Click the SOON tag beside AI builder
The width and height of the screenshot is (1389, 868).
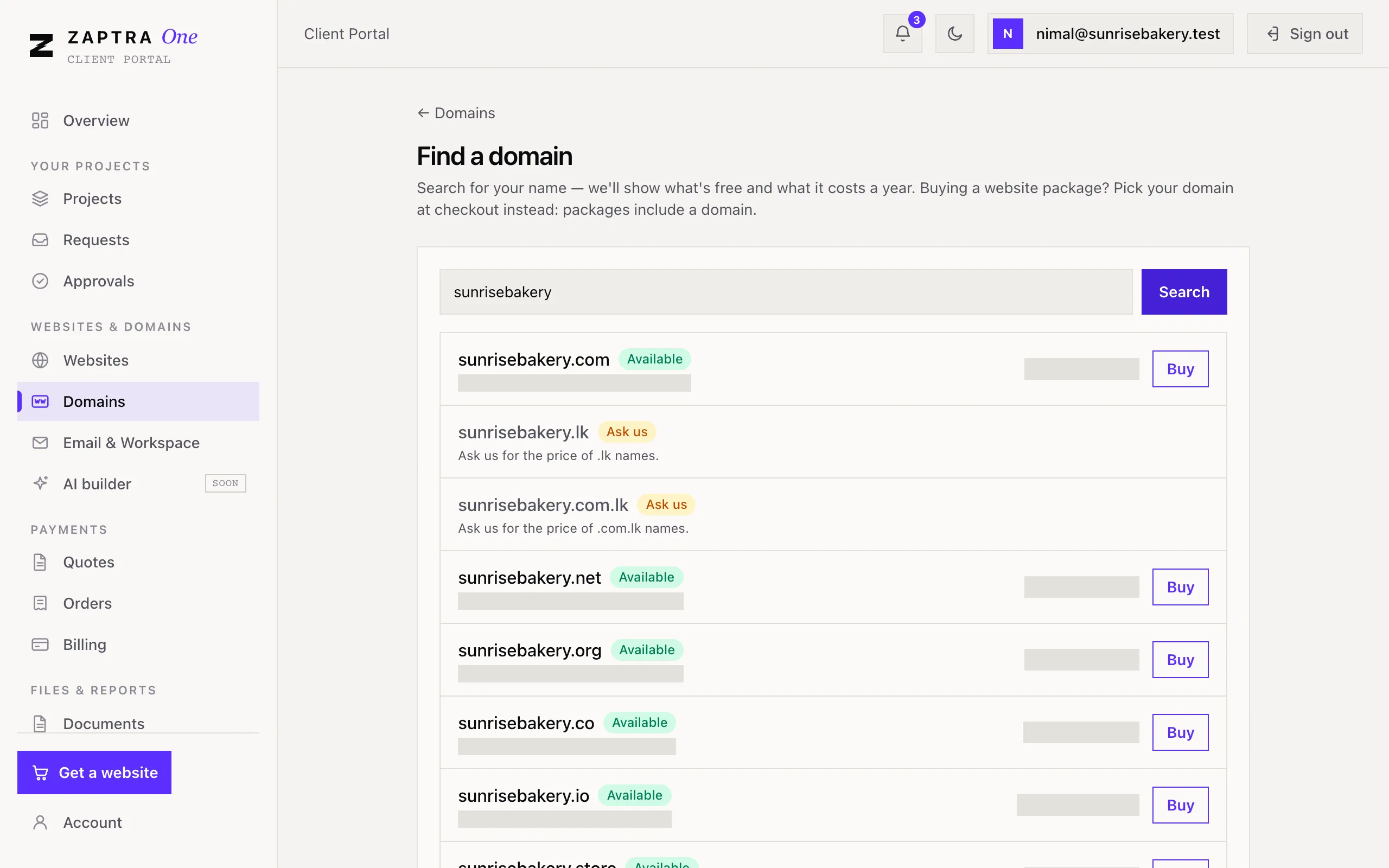[x=226, y=483]
